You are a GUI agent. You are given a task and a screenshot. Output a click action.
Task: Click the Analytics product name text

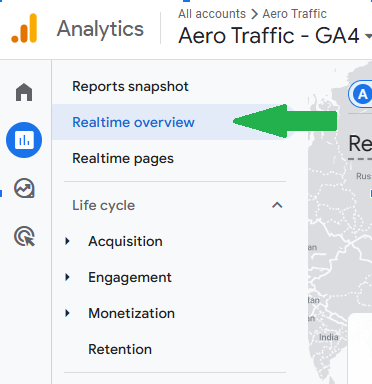point(100,29)
